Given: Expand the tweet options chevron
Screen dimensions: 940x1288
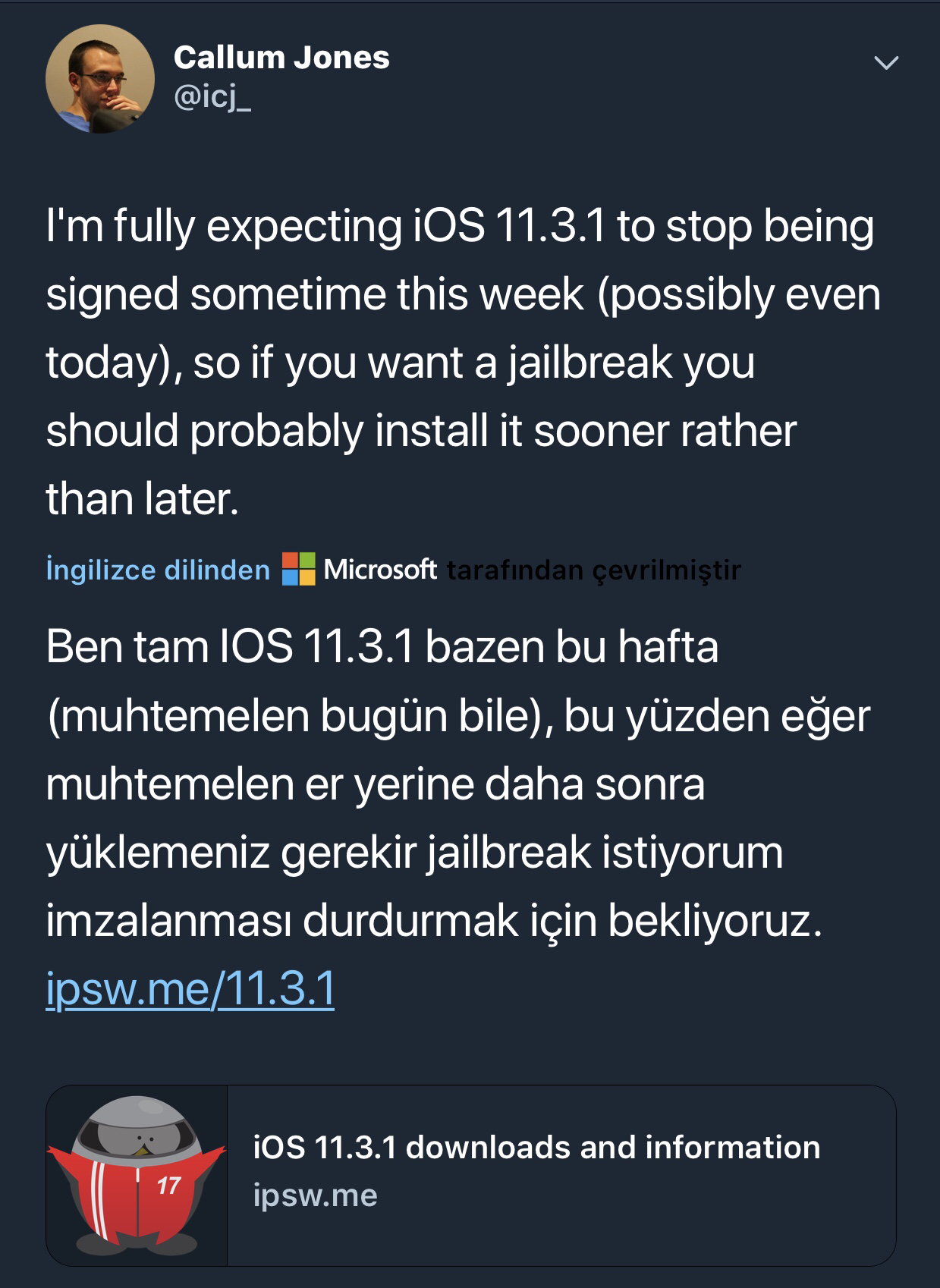Looking at the screenshot, I should point(885,62).
